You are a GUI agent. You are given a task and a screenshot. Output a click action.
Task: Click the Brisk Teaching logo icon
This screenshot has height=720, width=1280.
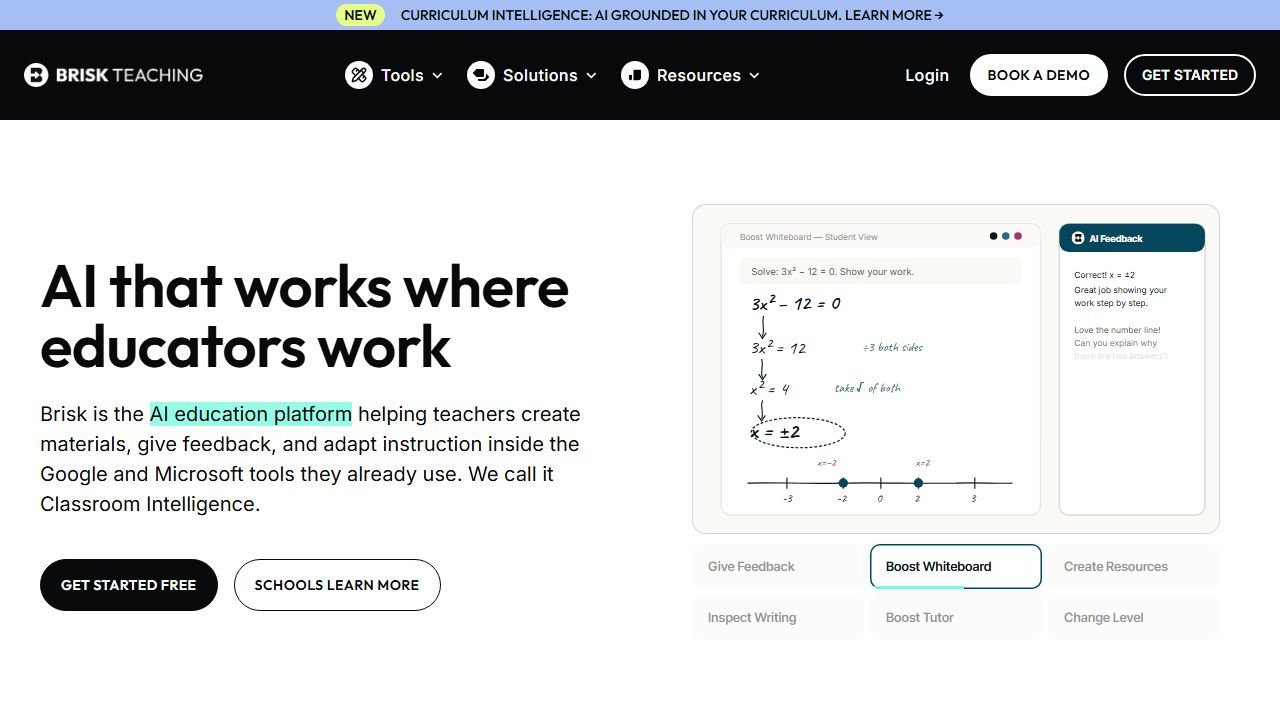coord(36,75)
